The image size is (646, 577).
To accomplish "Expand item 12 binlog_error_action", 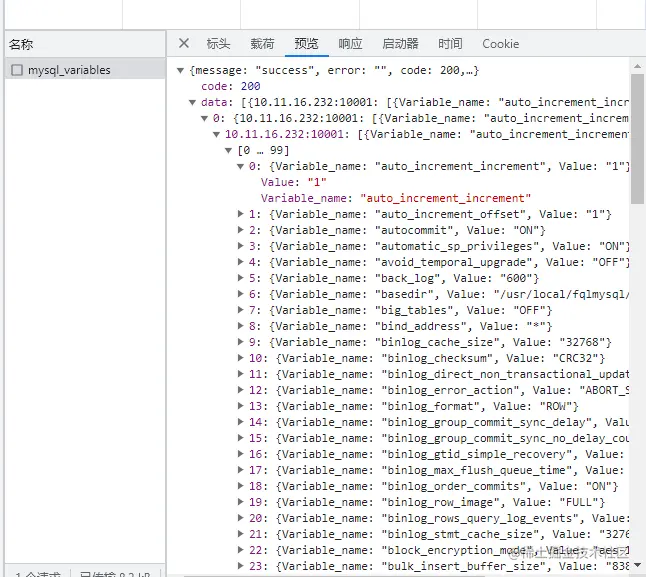I will pyautogui.click(x=240, y=390).
